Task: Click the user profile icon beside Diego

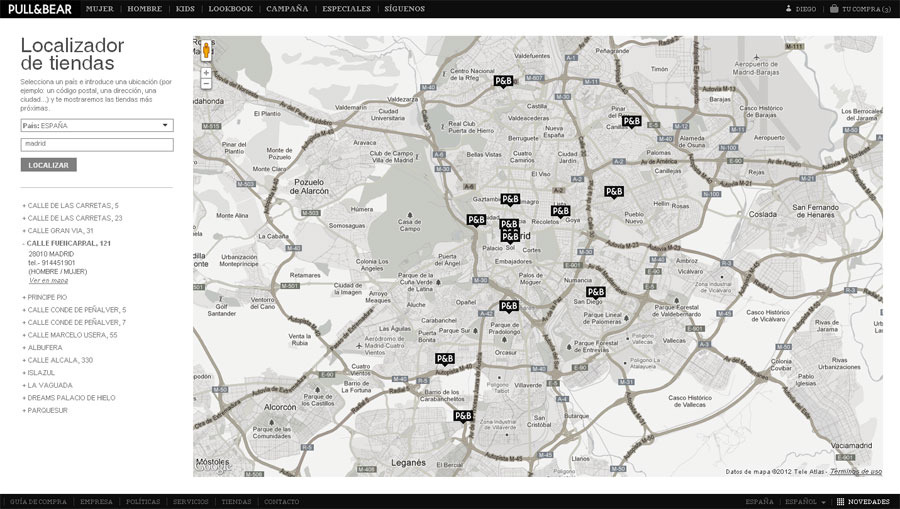Action: pos(788,8)
